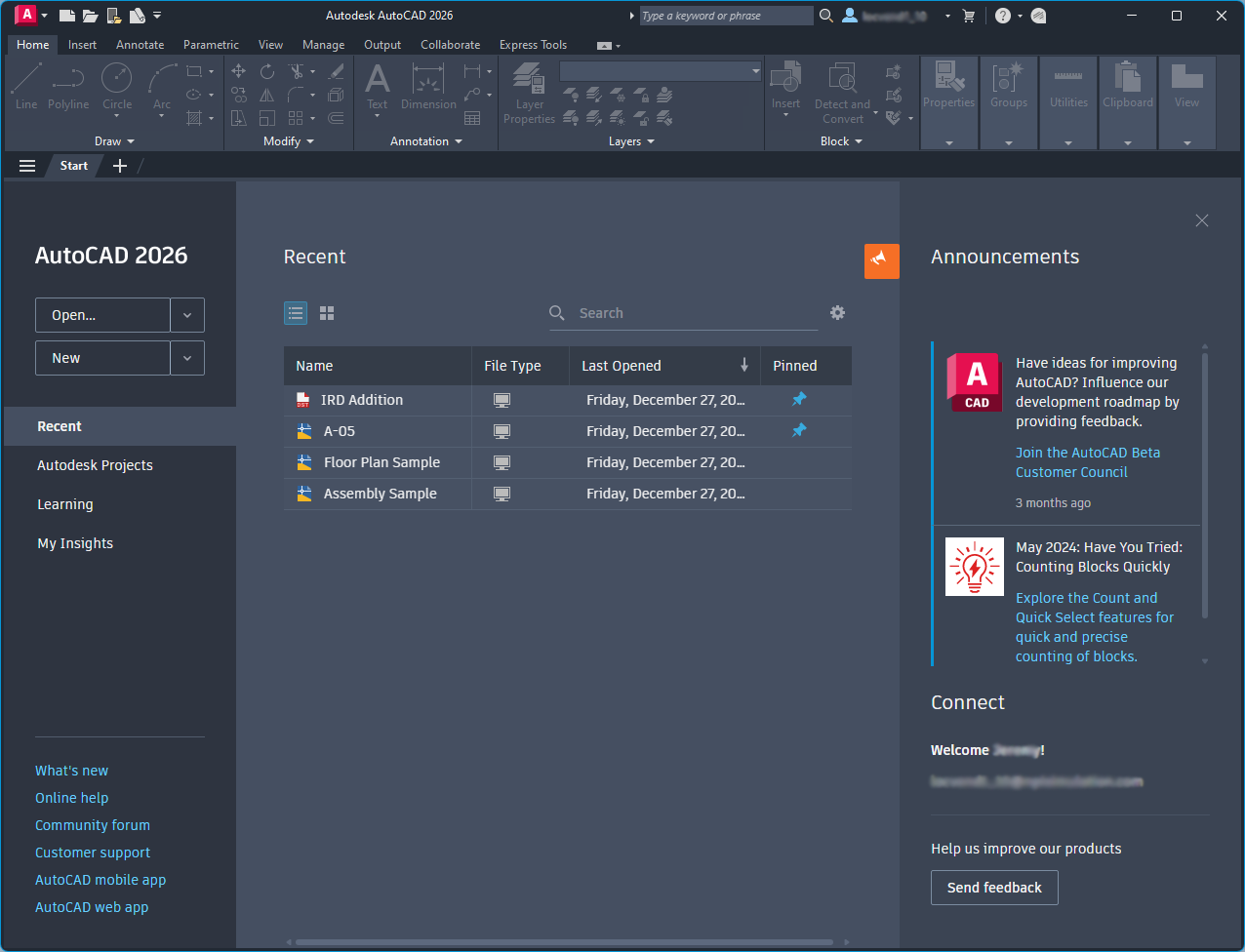1245x952 pixels.
Task: Go to Autodesk Projects in sidebar
Action: [x=95, y=465]
